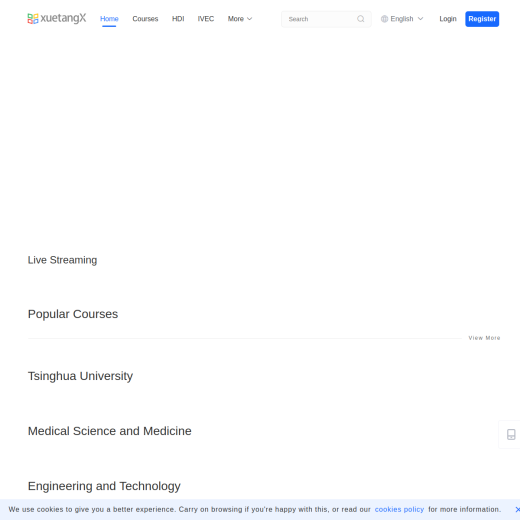Dismiss the cookie banner with the X
Screen dimensions: 520x520
(517, 509)
